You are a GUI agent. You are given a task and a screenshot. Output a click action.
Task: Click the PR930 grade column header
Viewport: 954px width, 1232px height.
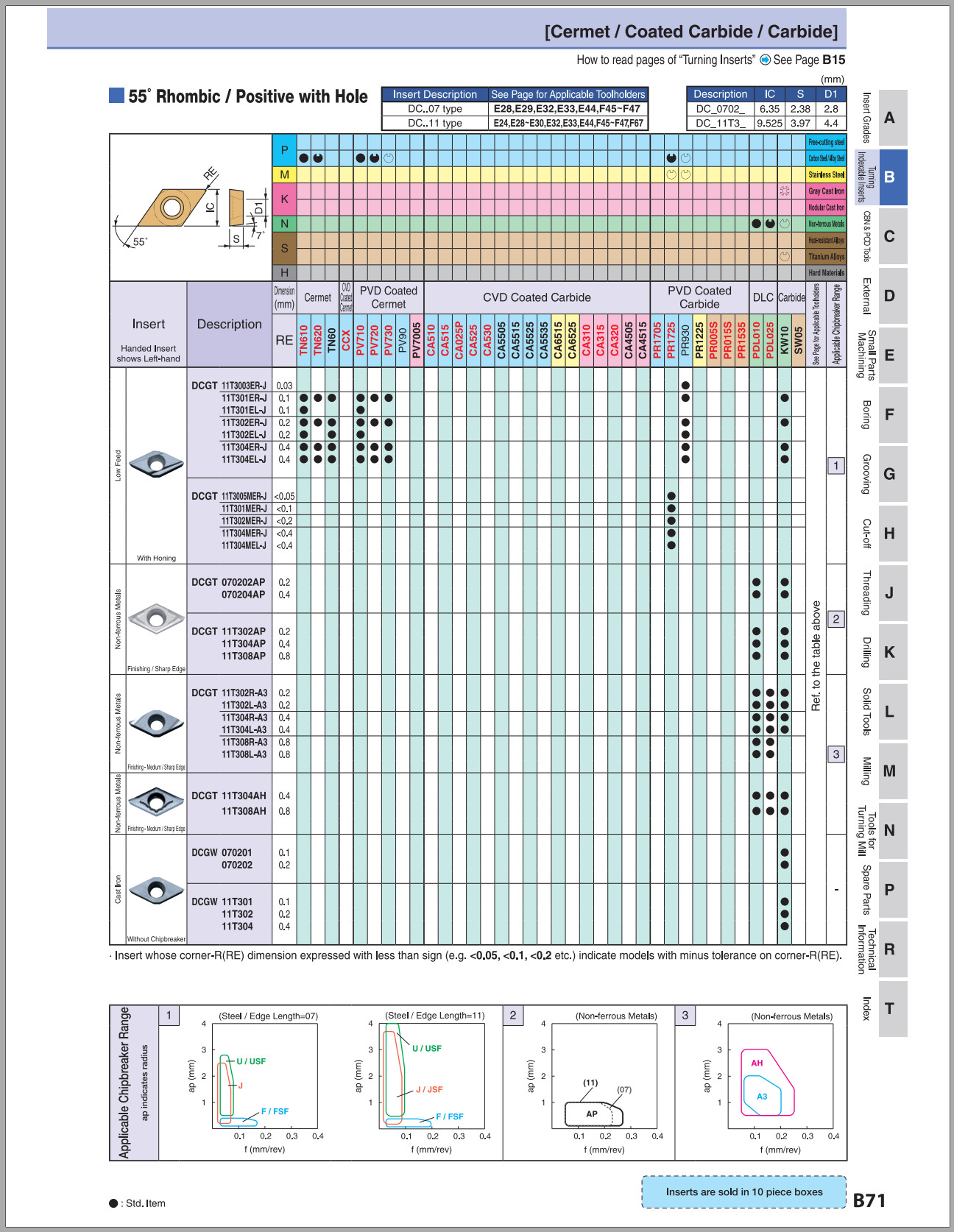click(x=685, y=341)
